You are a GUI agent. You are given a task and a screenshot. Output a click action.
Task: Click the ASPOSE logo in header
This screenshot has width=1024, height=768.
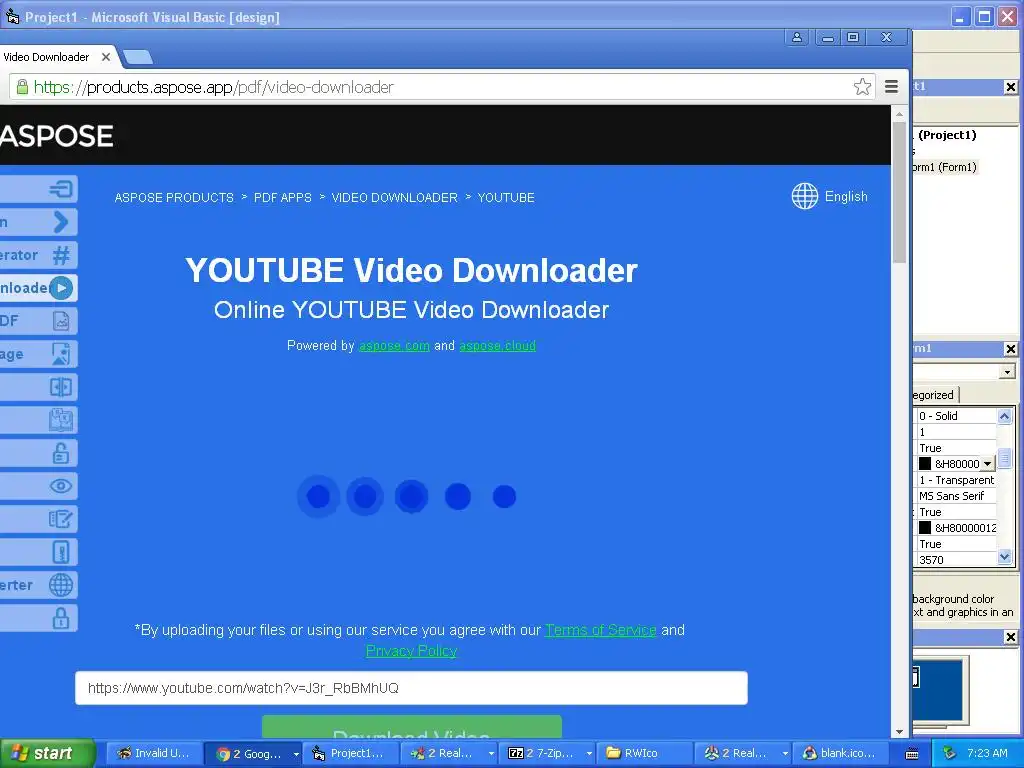point(57,136)
